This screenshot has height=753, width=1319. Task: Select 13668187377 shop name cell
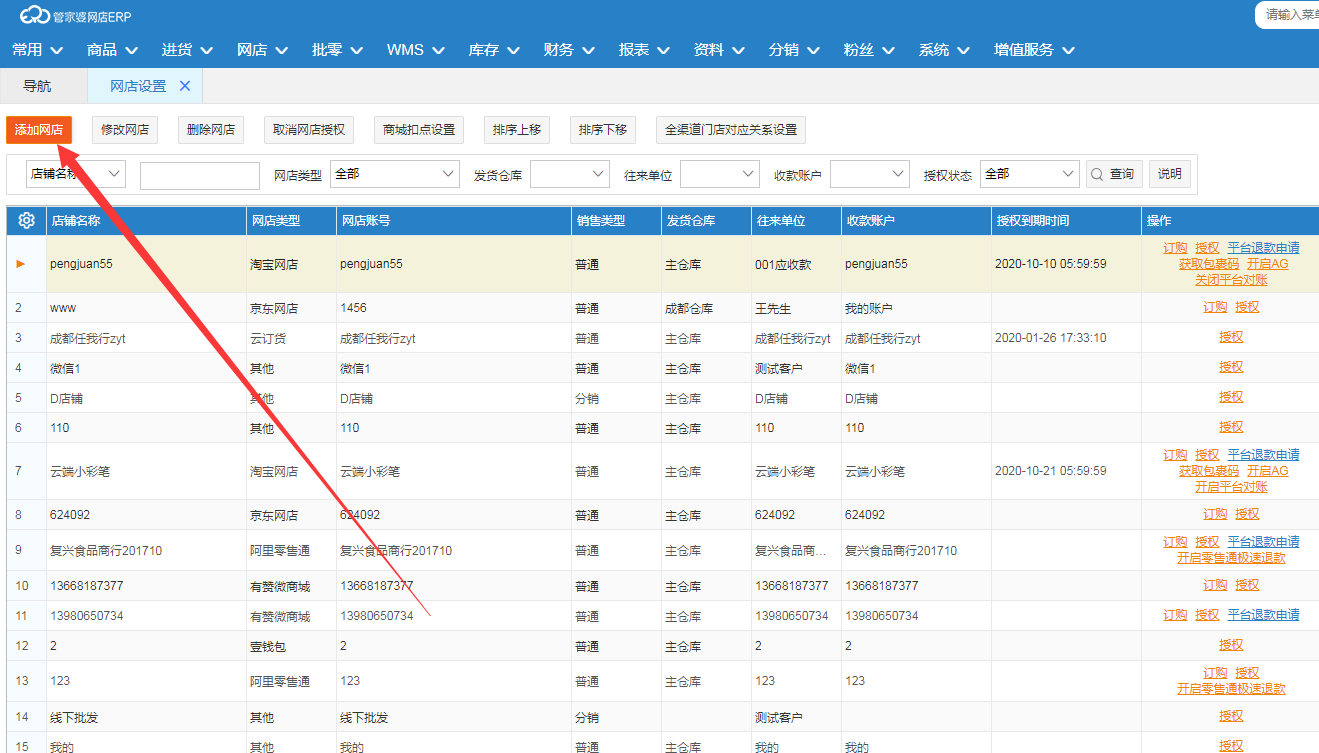coord(146,585)
